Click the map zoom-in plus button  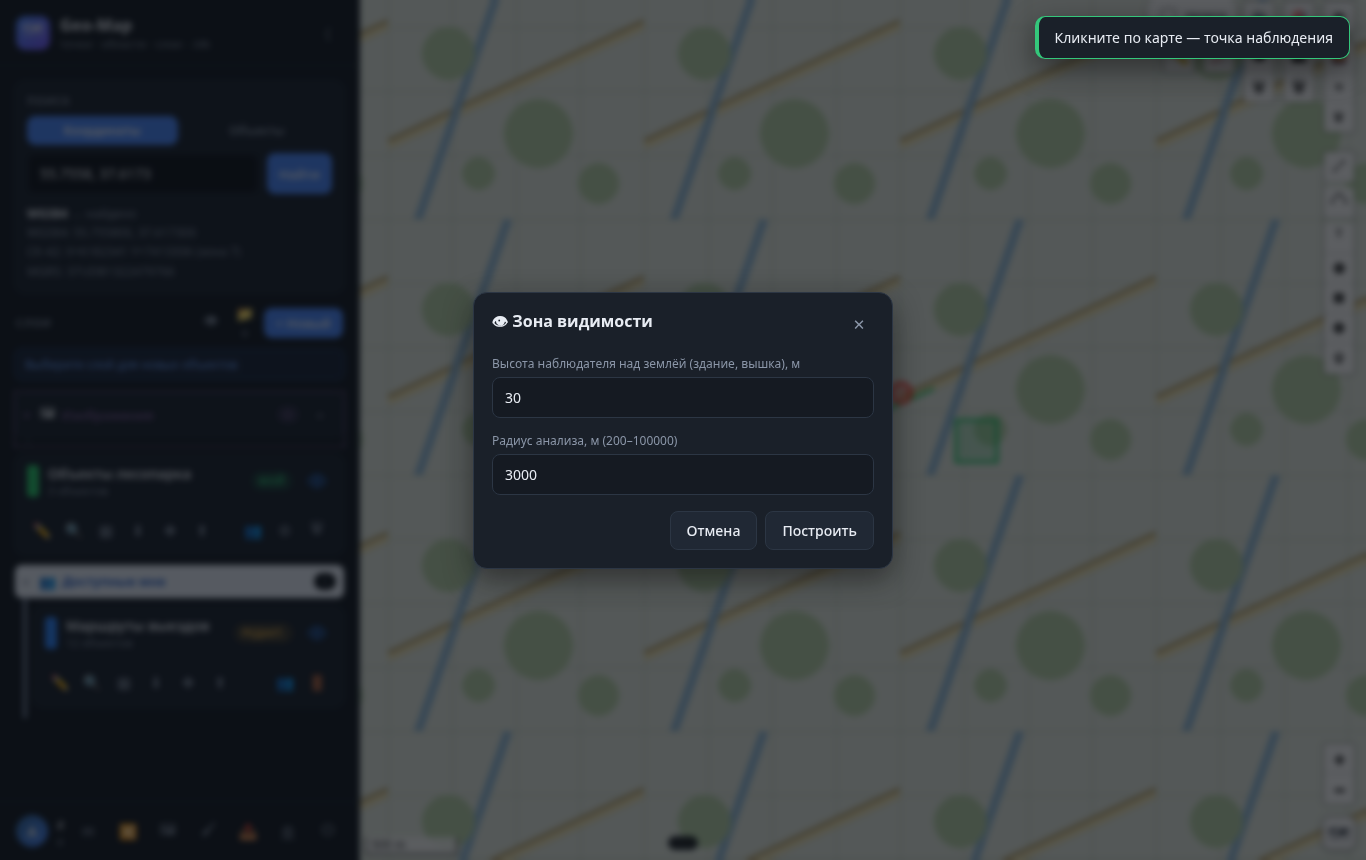pyautogui.click(x=1340, y=760)
